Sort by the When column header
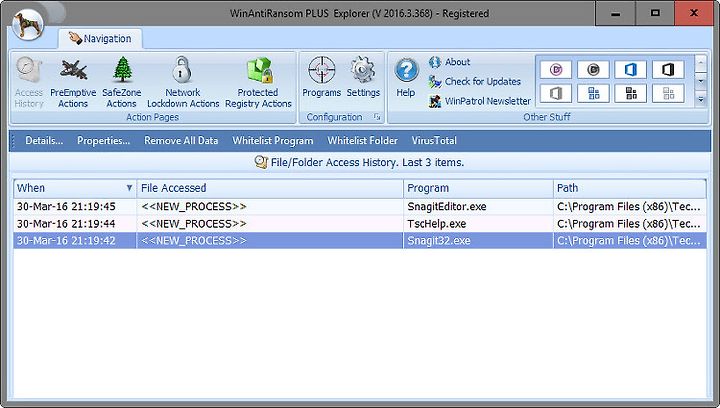The width and height of the screenshot is (720, 408). [75, 188]
